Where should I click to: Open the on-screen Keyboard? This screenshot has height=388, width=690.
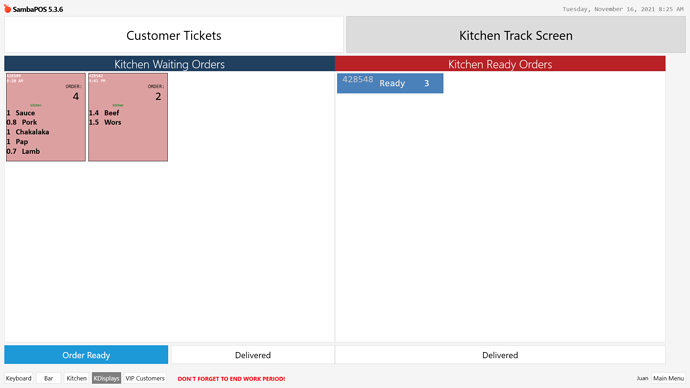click(18, 378)
